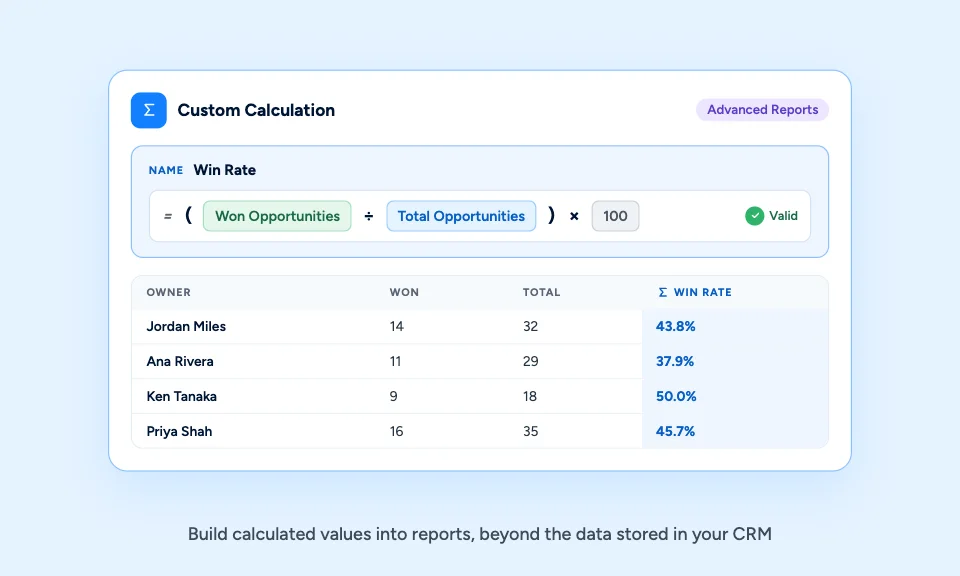Click the opening parenthesis in formula
The width and height of the screenshot is (960, 576).
pos(189,215)
